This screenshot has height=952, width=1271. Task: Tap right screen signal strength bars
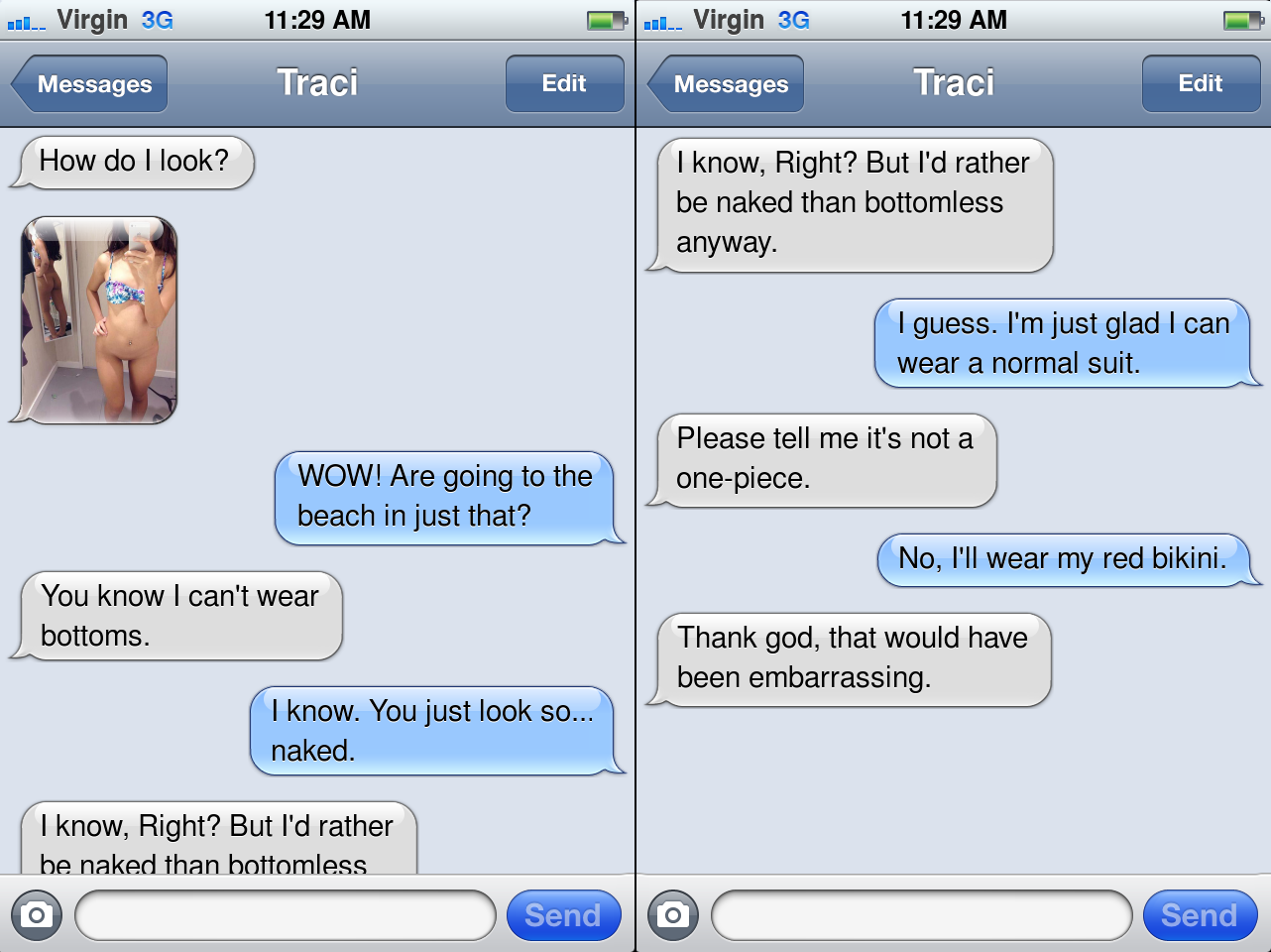tap(663, 22)
